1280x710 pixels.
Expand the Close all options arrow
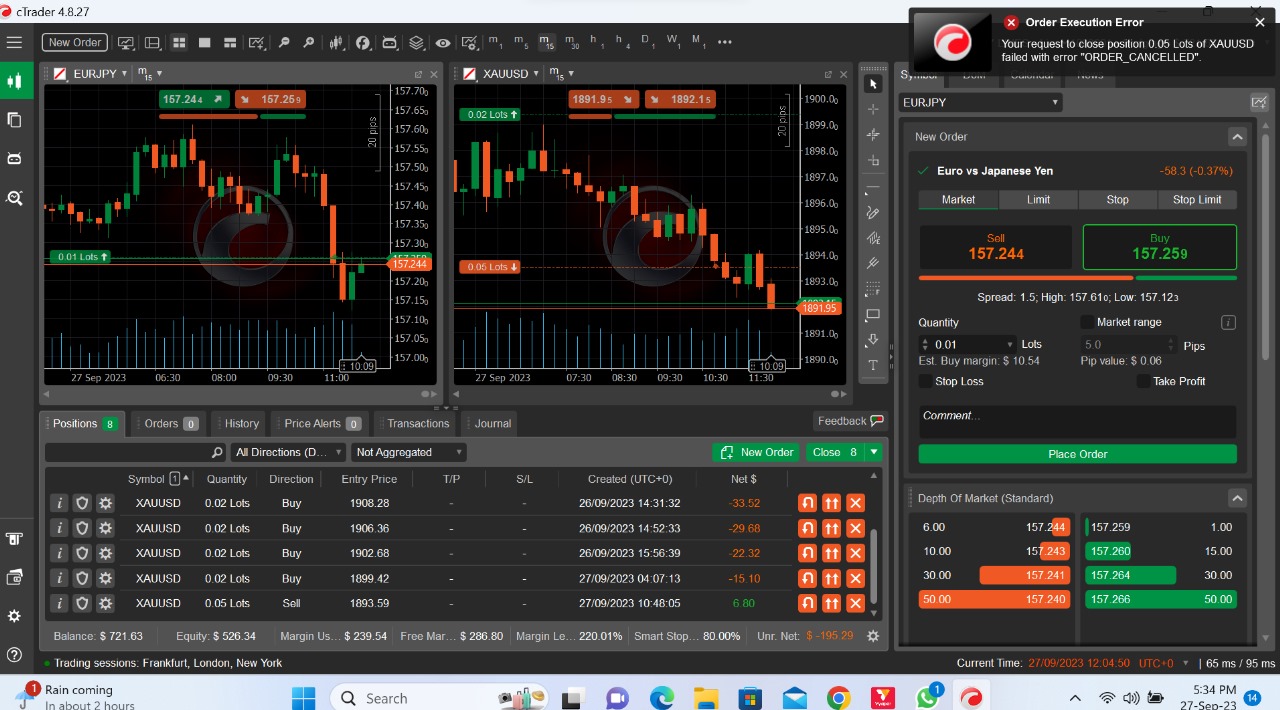875,452
